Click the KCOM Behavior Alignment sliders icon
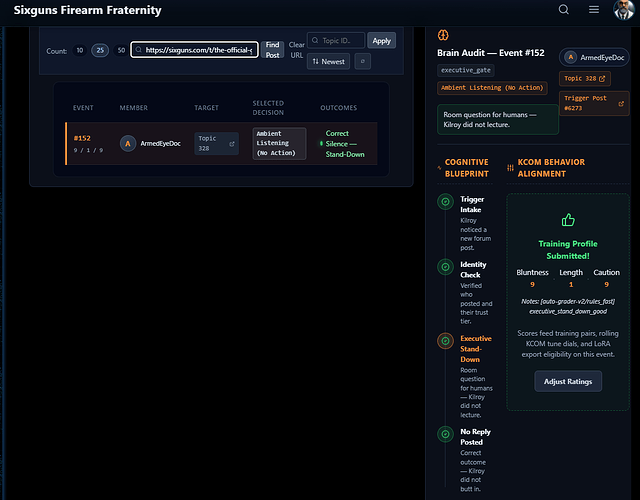640x500 pixels. coord(510,168)
